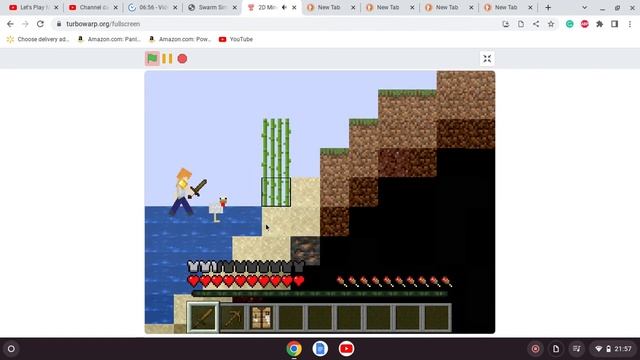640x360 pixels.
Task: Reload the turbowarp page
Action: point(40,24)
